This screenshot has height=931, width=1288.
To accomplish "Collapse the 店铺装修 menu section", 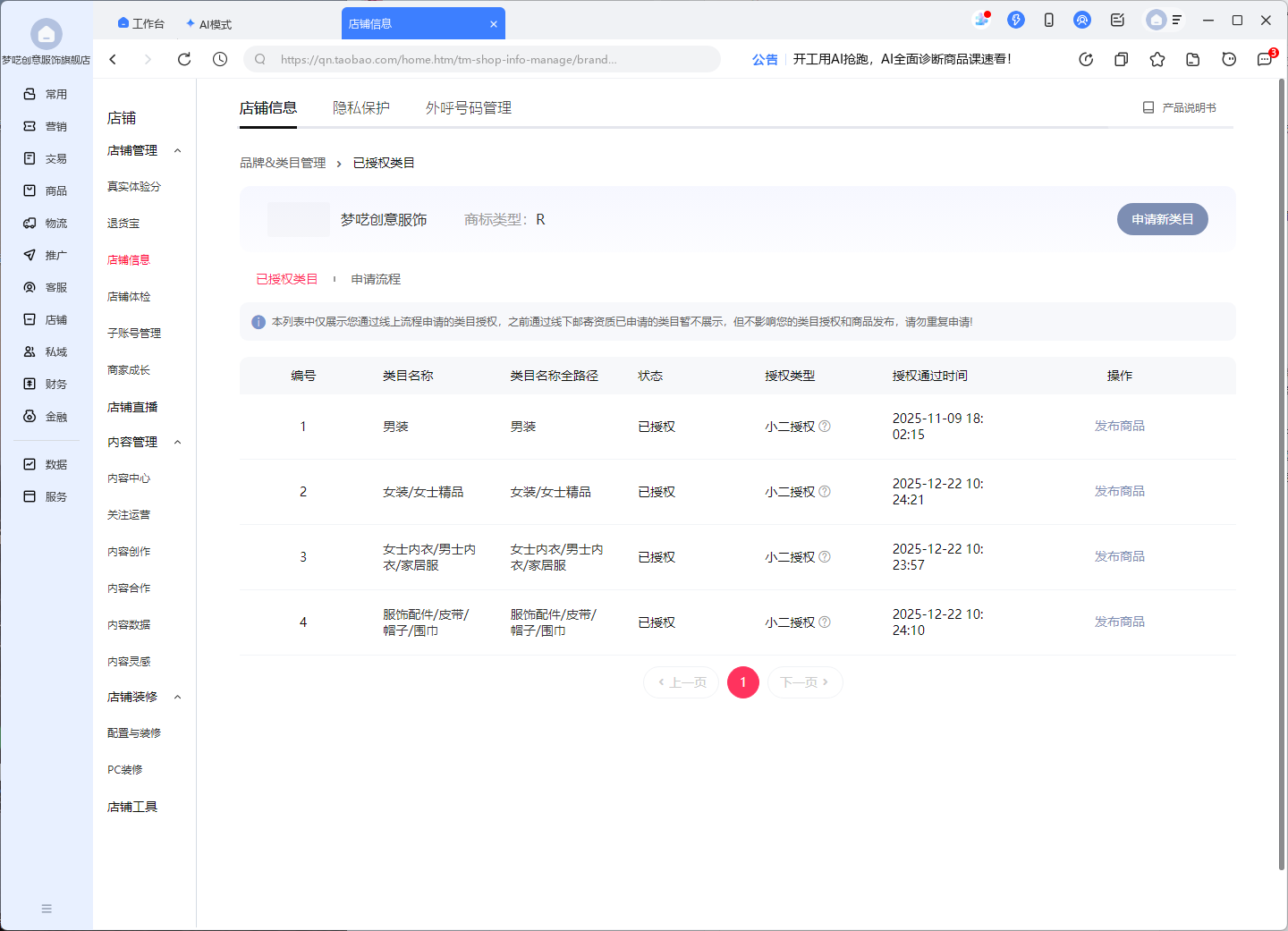I will click(x=177, y=697).
